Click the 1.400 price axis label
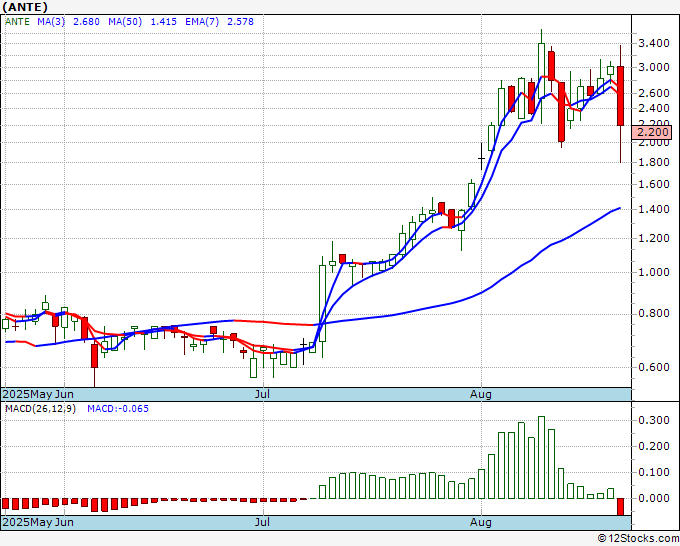 click(x=654, y=209)
